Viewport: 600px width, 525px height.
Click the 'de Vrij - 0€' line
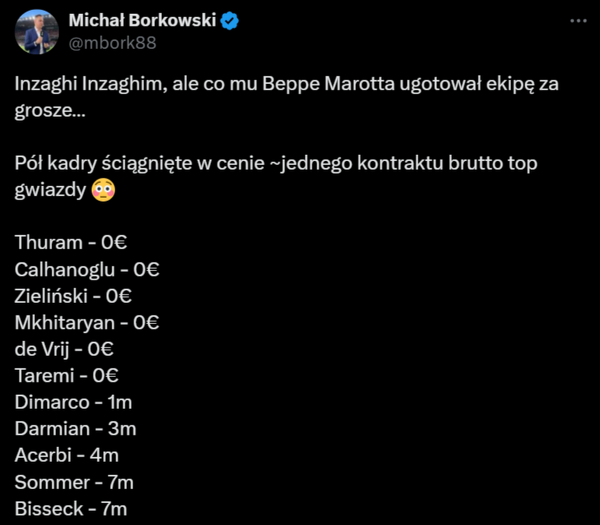[65, 349]
